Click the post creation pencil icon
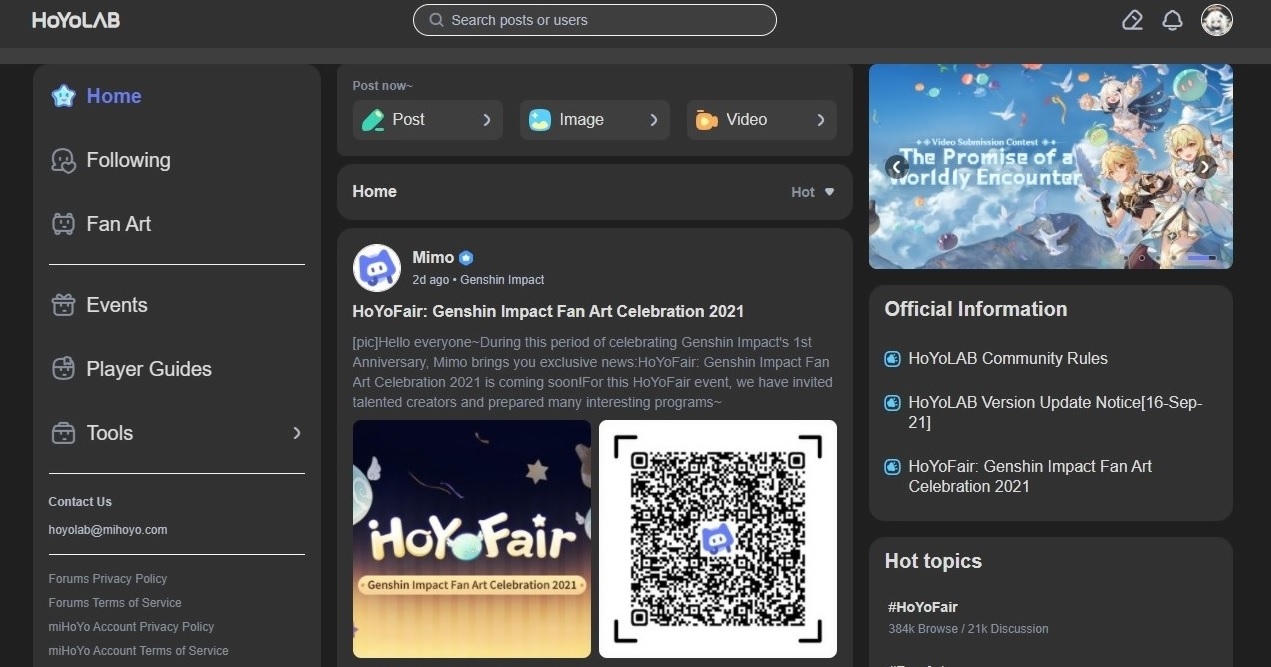The image size is (1271, 667). tap(1132, 20)
